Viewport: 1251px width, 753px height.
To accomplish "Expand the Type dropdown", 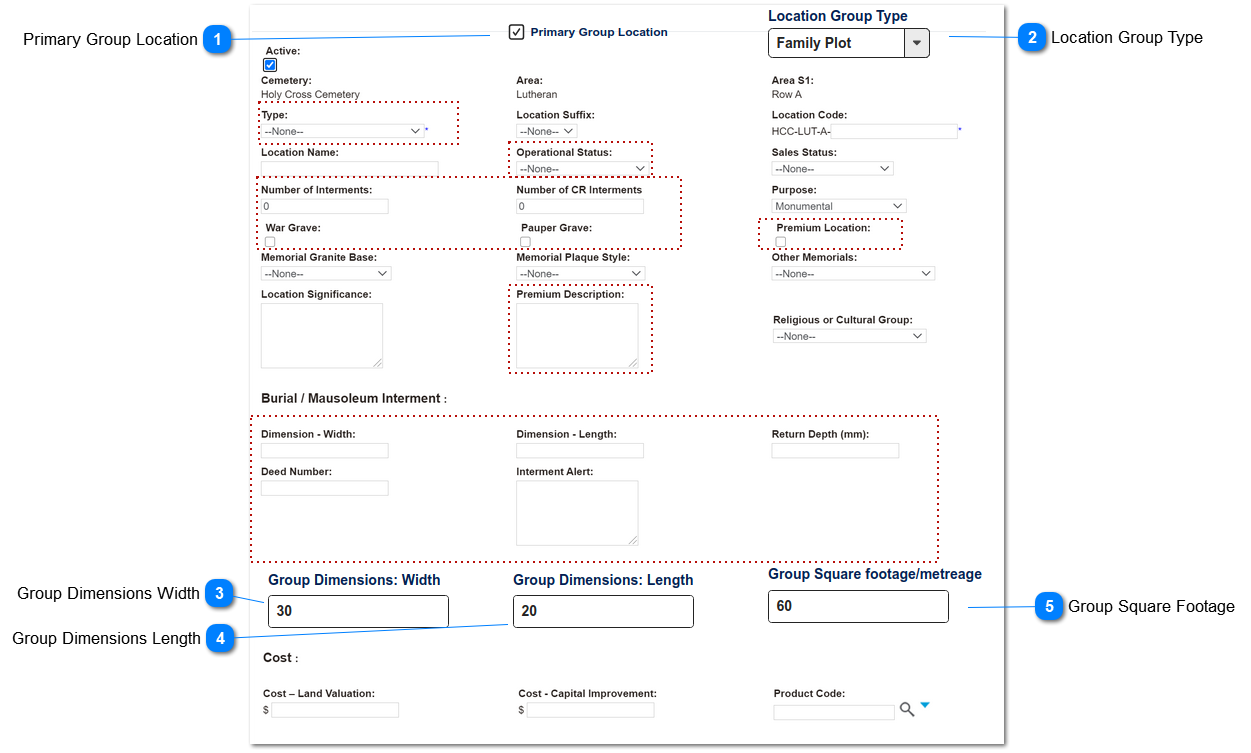I will point(343,131).
